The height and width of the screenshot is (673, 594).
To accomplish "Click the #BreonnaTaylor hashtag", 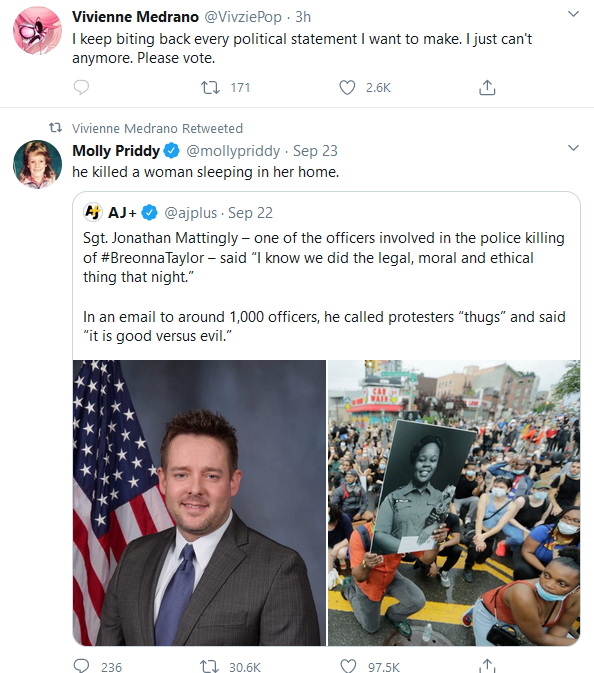I will 152,258.
